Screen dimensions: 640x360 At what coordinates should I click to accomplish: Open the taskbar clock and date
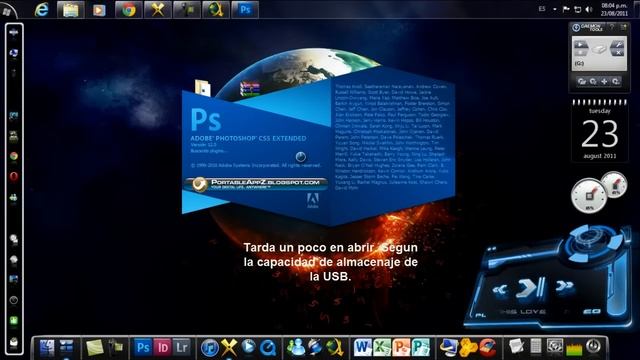[614, 9]
